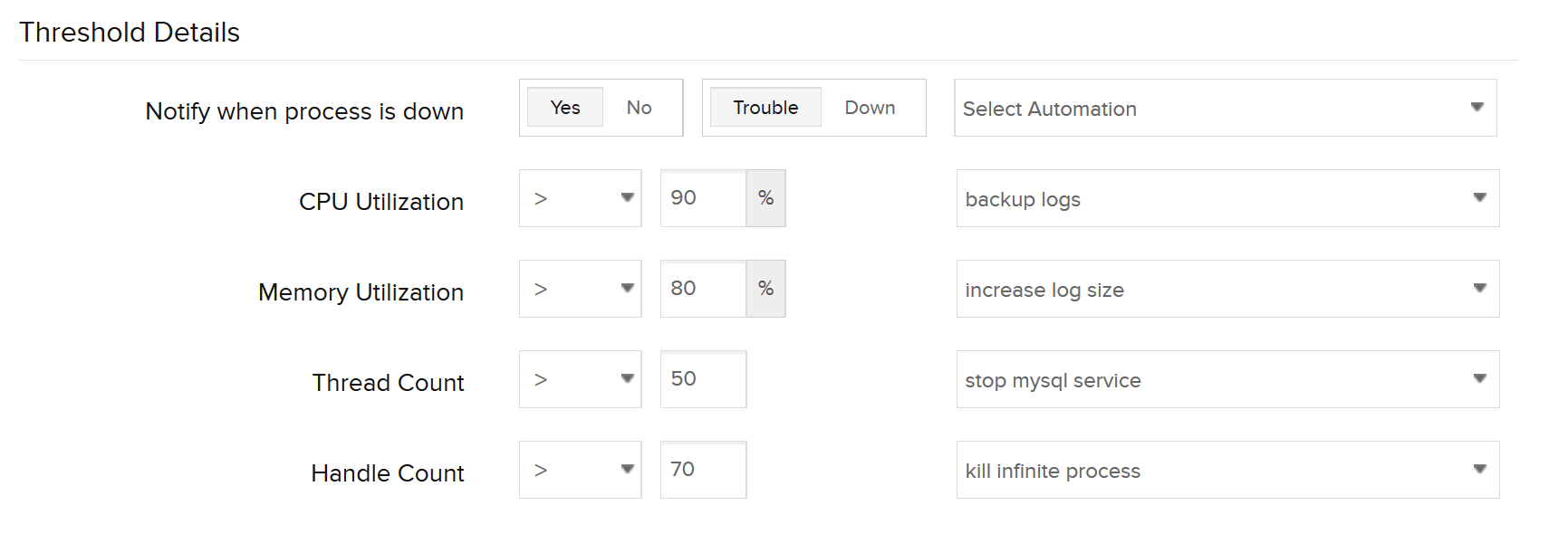Viewport: 1568px width, 553px height.
Task: Click the percent sign beside Memory value
Action: 766,289
